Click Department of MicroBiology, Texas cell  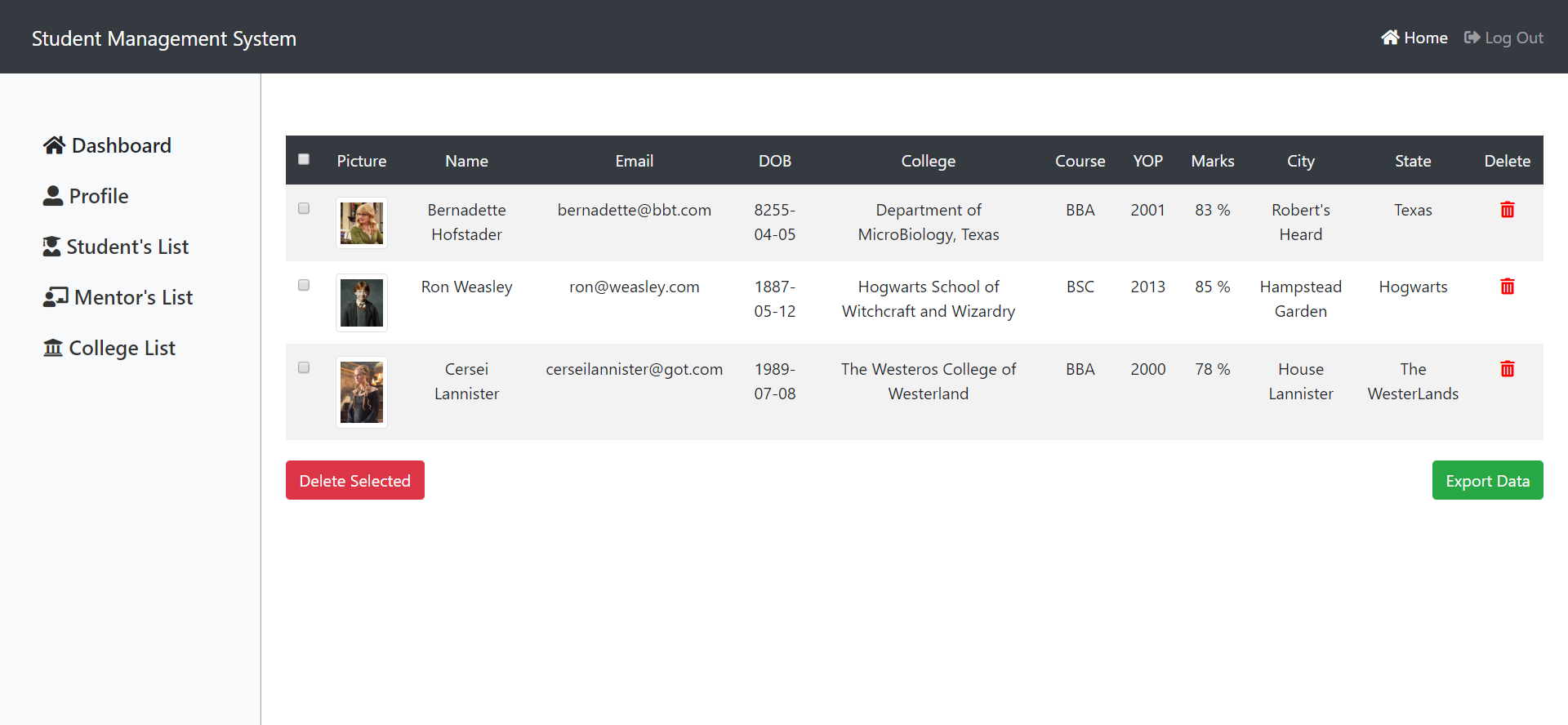coord(929,222)
